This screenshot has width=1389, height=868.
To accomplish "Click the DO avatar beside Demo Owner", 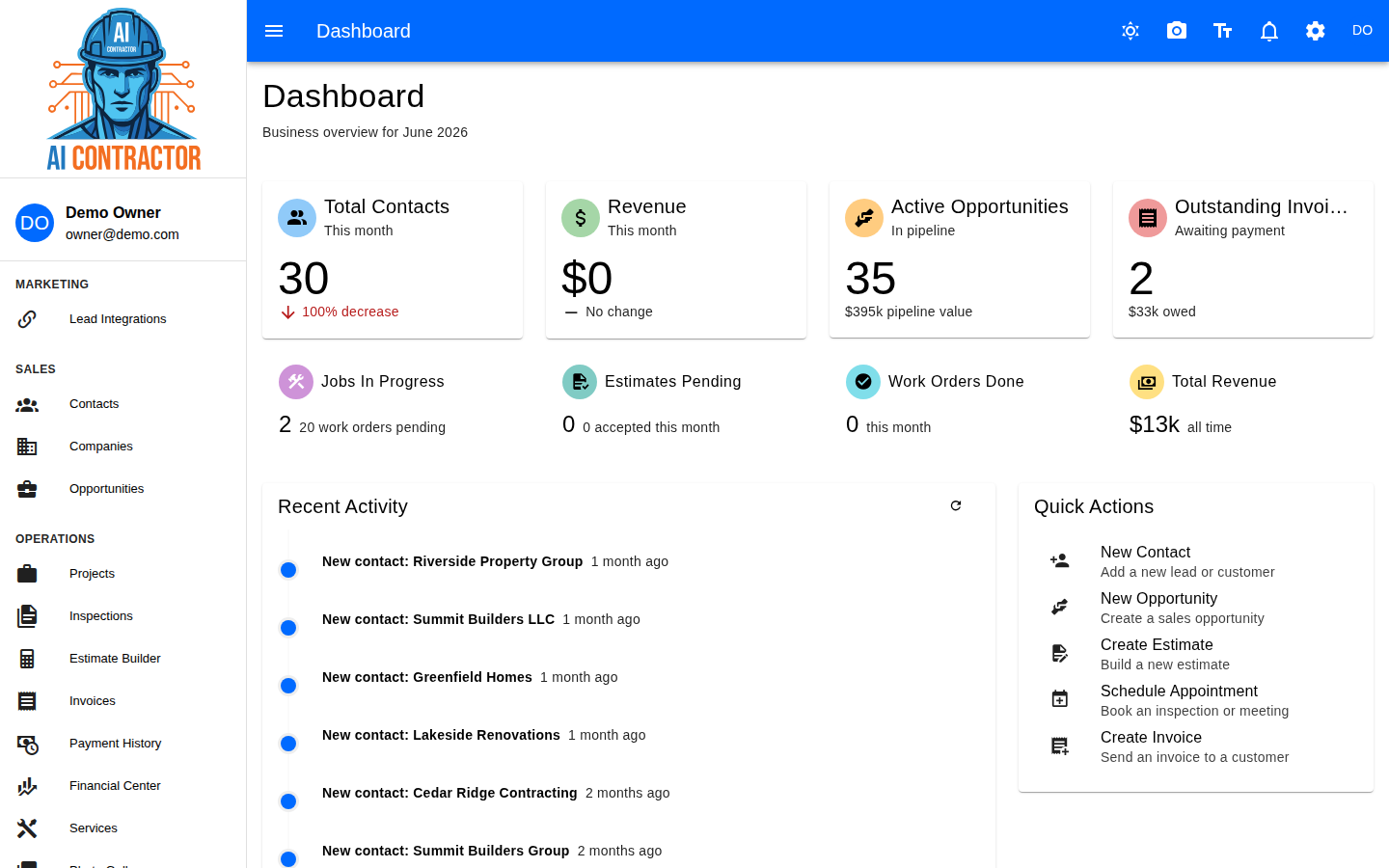I will click(35, 223).
